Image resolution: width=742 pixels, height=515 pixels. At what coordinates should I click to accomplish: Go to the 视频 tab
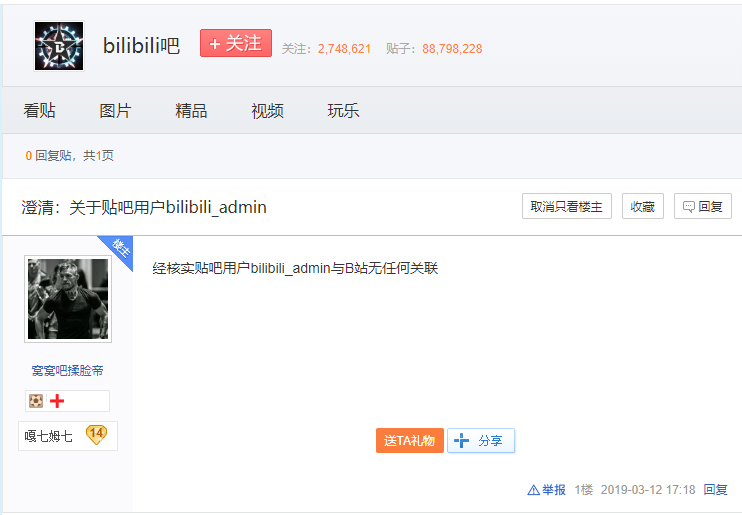pos(267,111)
